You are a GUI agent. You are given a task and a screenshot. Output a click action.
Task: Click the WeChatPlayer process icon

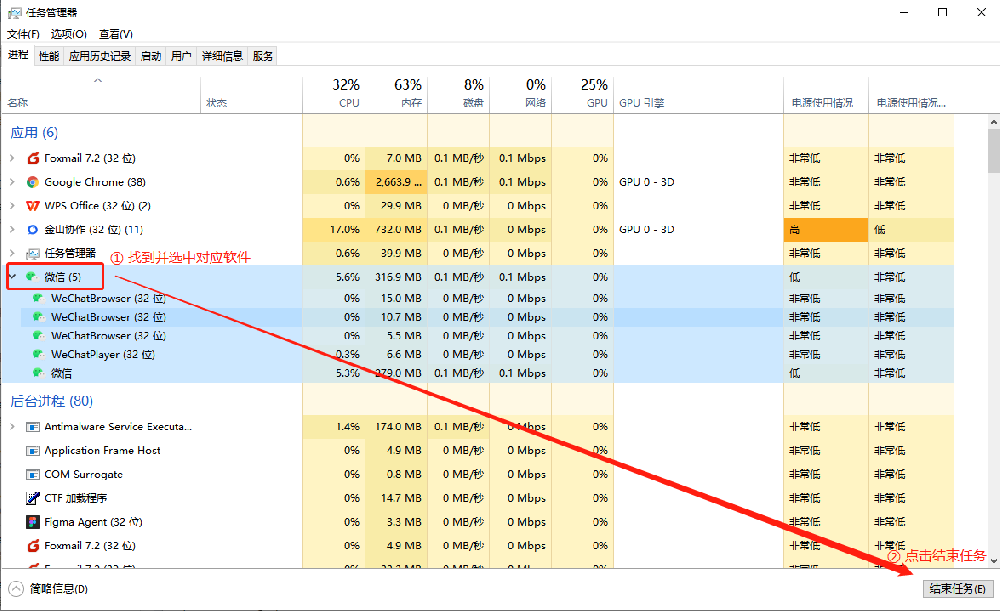coord(39,354)
